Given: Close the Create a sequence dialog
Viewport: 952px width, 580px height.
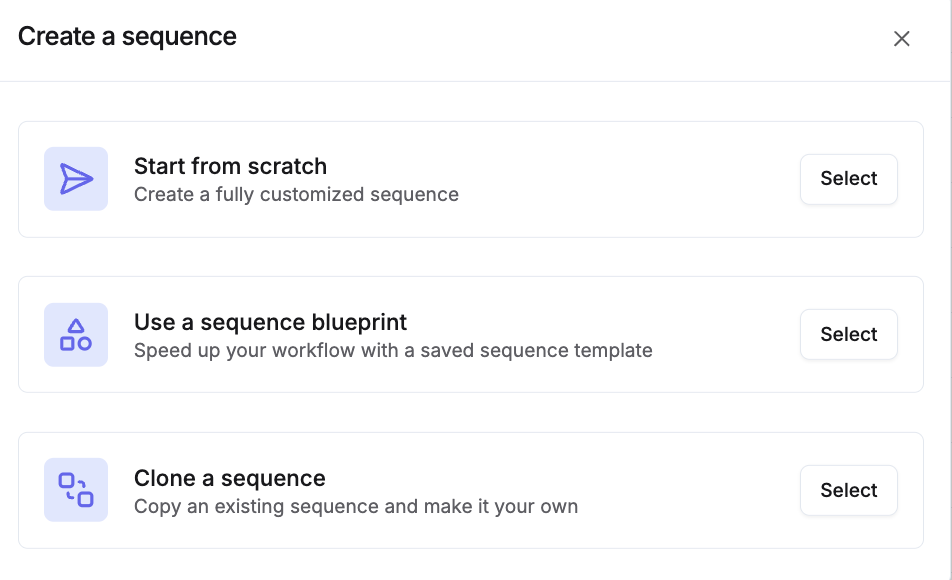Looking at the screenshot, I should (x=901, y=39).
